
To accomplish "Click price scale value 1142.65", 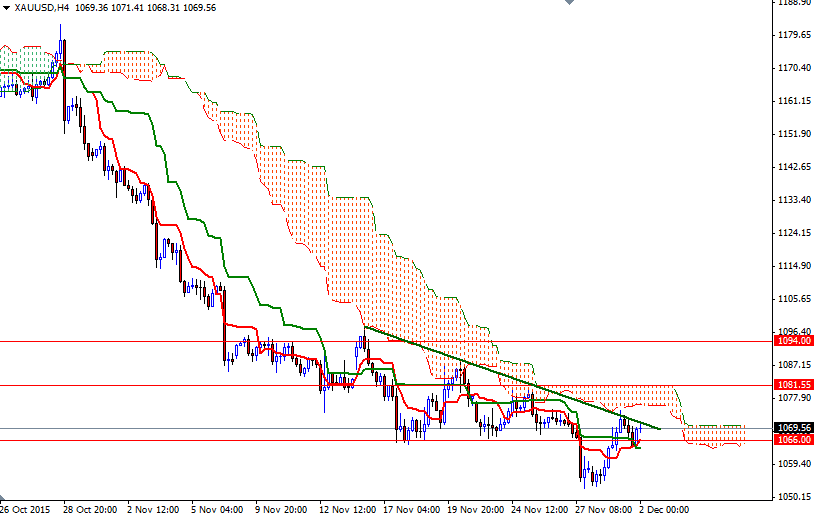I will pos(794,167).
